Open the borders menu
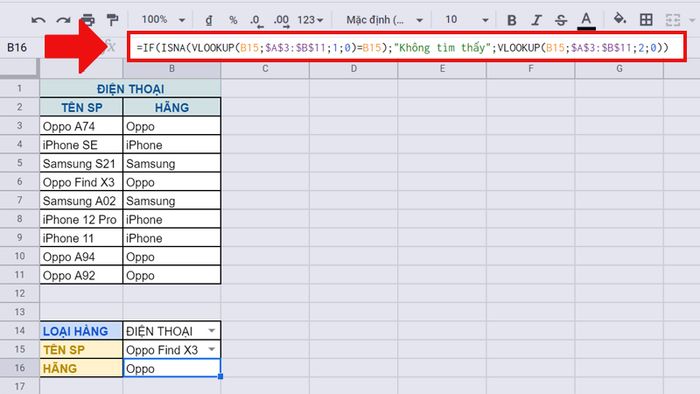 pyautogui.click(x=646, y=20)
